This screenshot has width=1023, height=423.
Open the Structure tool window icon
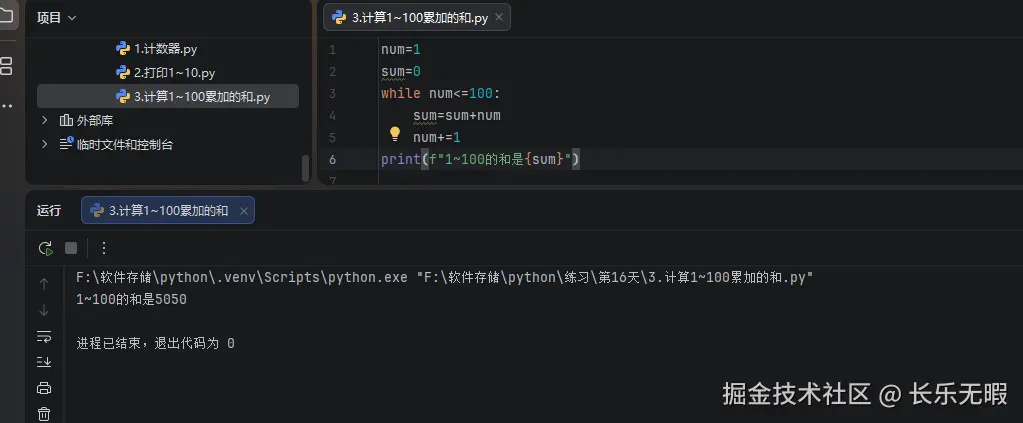[6, 65]
